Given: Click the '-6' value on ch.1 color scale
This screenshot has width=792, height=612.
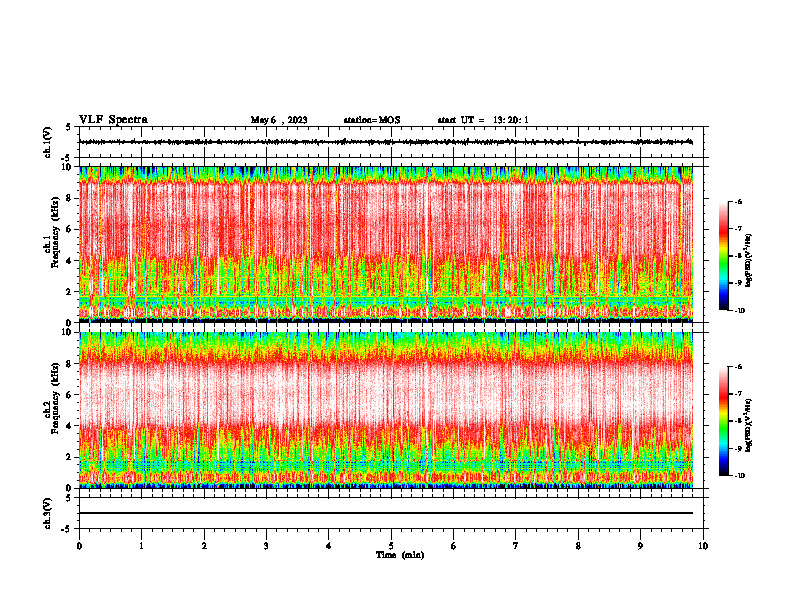Looking at the screenshot, I should (738, 201).
